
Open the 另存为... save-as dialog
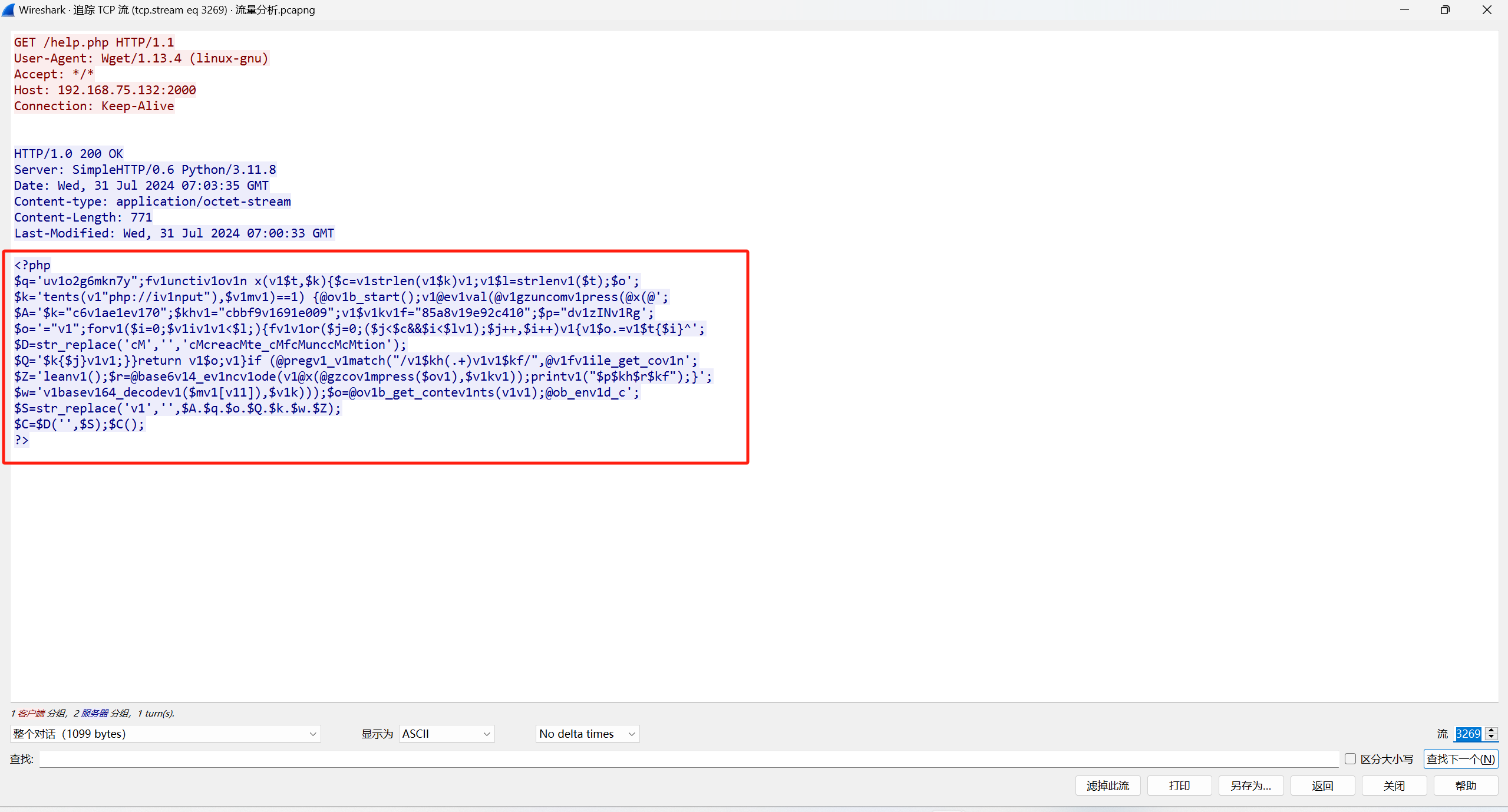[1250, 785]
